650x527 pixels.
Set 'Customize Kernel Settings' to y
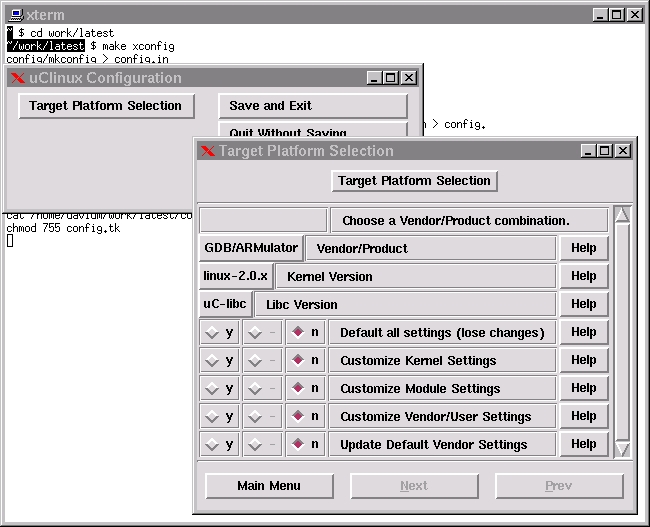click(x=220, y=360)
